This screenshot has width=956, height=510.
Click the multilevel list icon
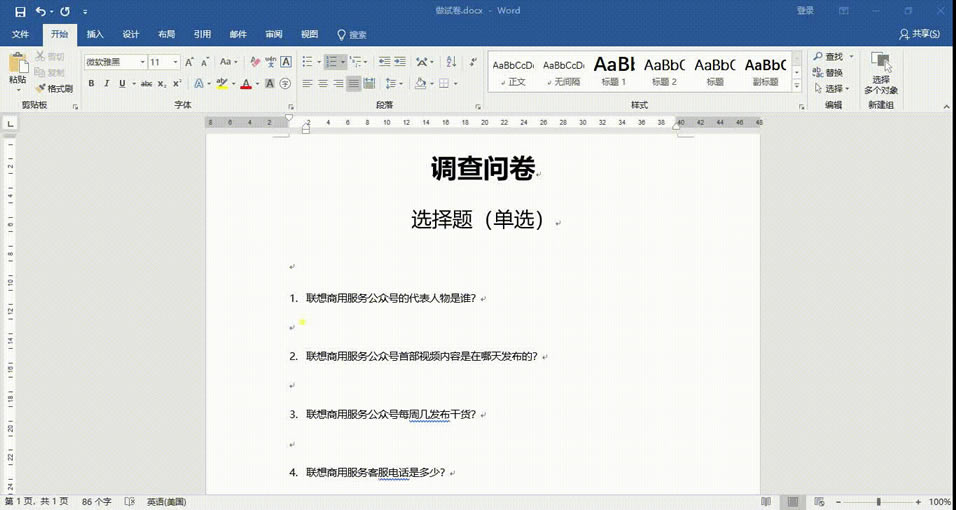(x=356, y=62)
